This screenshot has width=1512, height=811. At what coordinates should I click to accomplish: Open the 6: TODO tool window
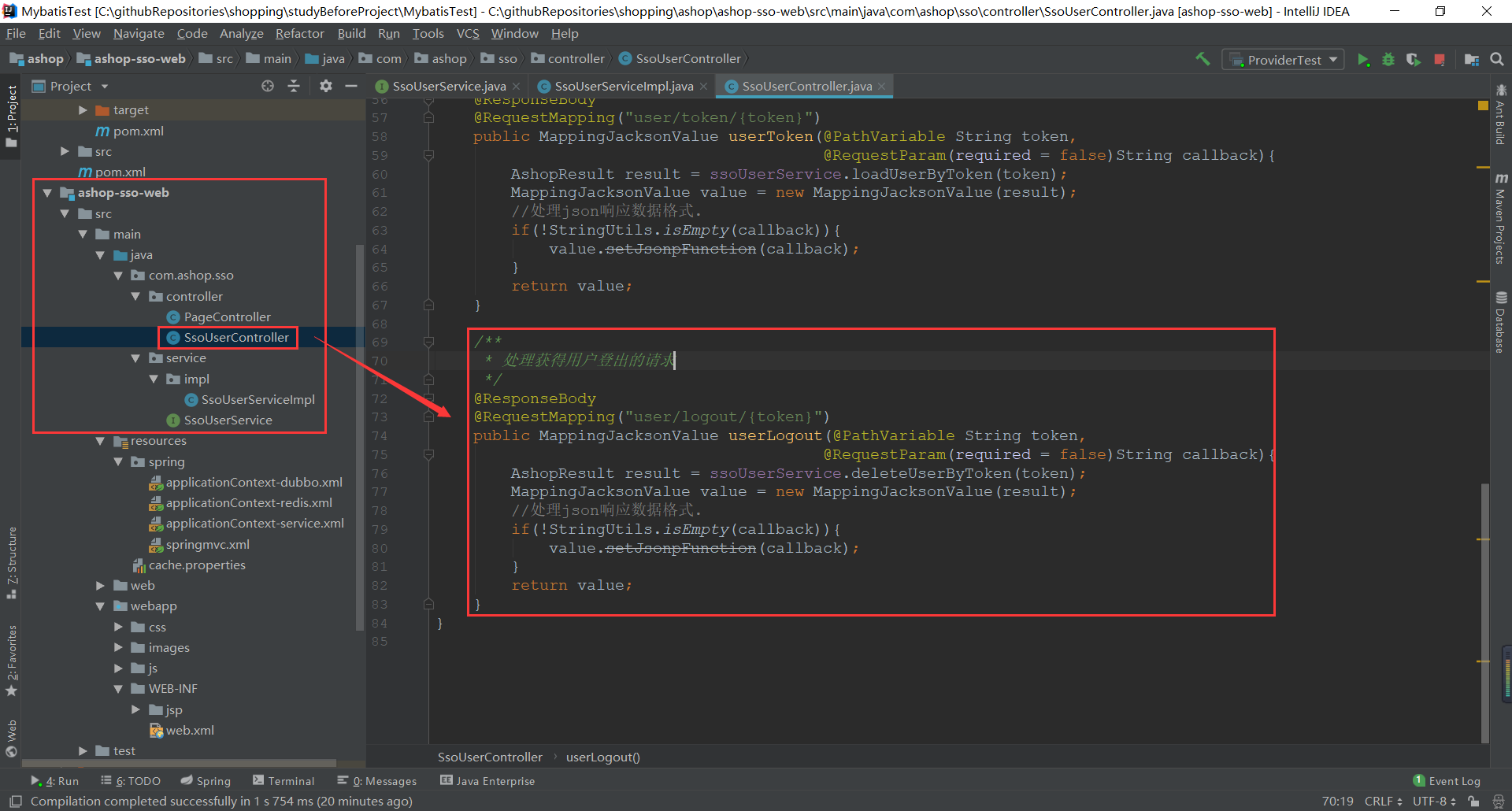(131, 781)
